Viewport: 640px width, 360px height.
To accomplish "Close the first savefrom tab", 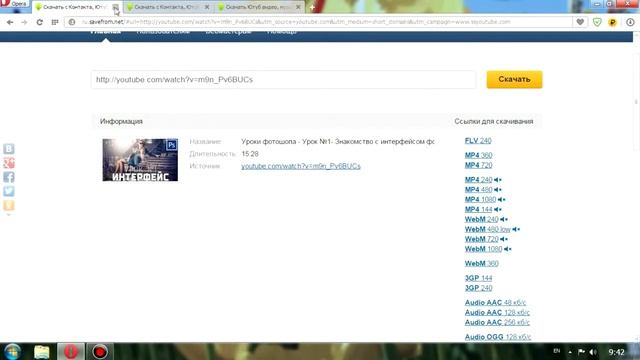I will (x=116, y=7).
